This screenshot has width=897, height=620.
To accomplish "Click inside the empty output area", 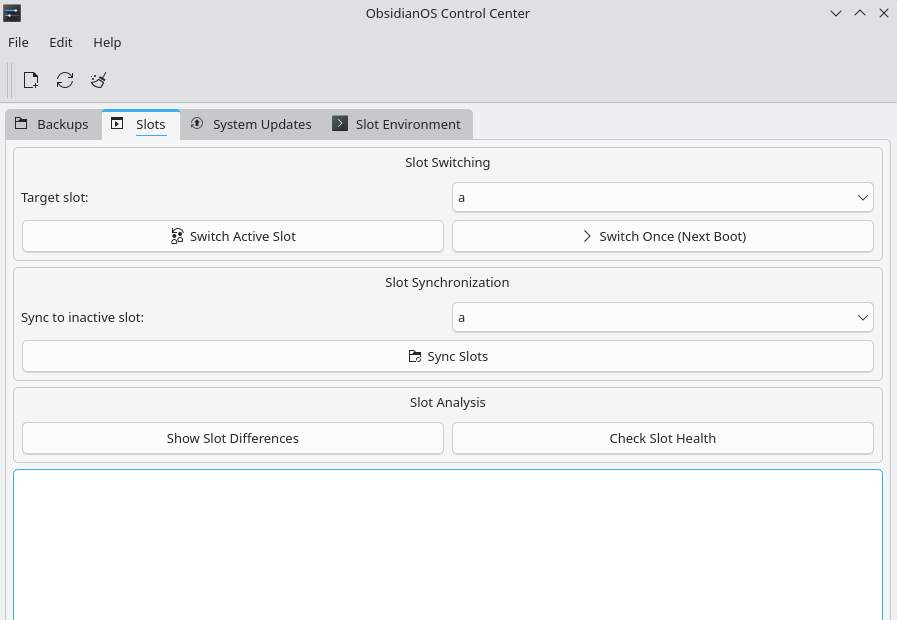I will tap(448, 545).
